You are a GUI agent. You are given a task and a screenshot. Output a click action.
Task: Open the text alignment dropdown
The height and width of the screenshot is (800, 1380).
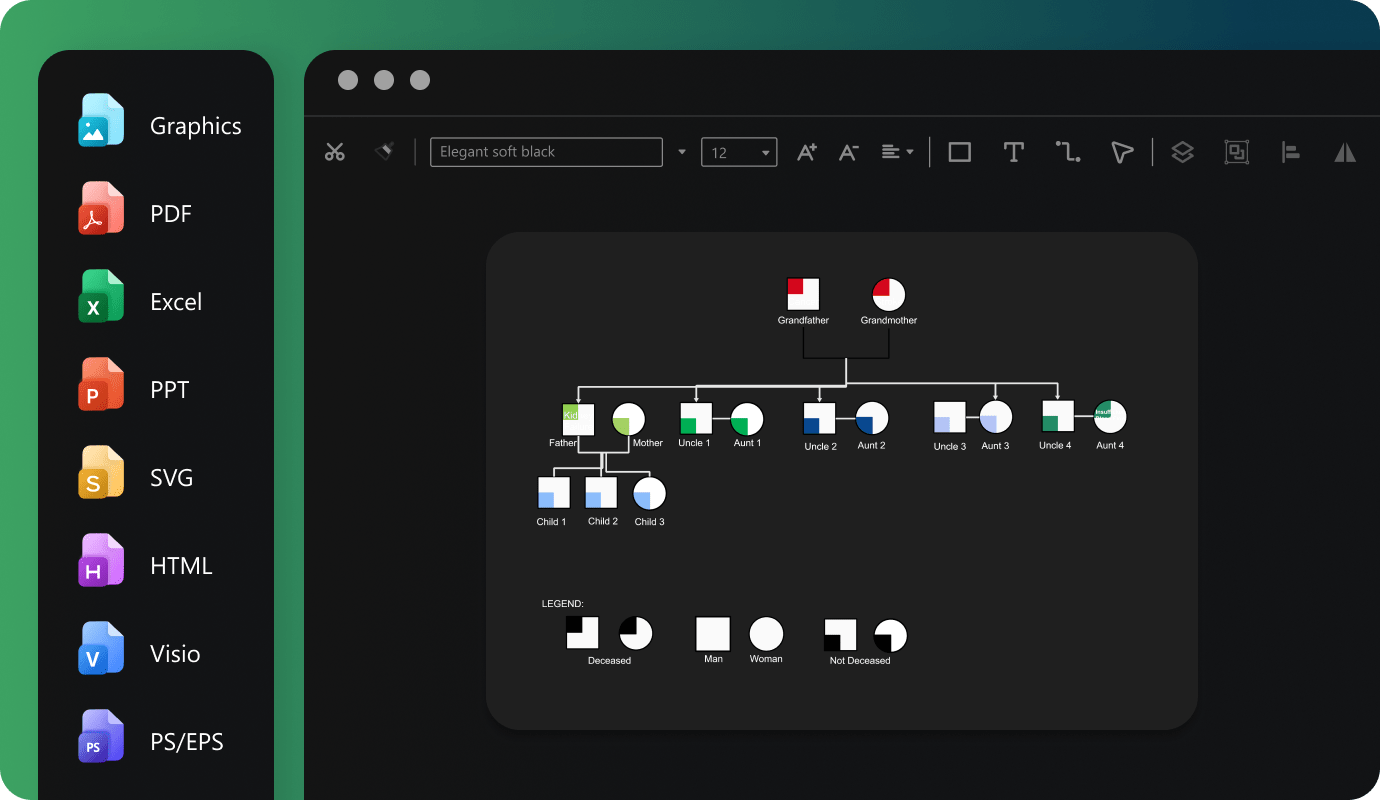(897, 152)
